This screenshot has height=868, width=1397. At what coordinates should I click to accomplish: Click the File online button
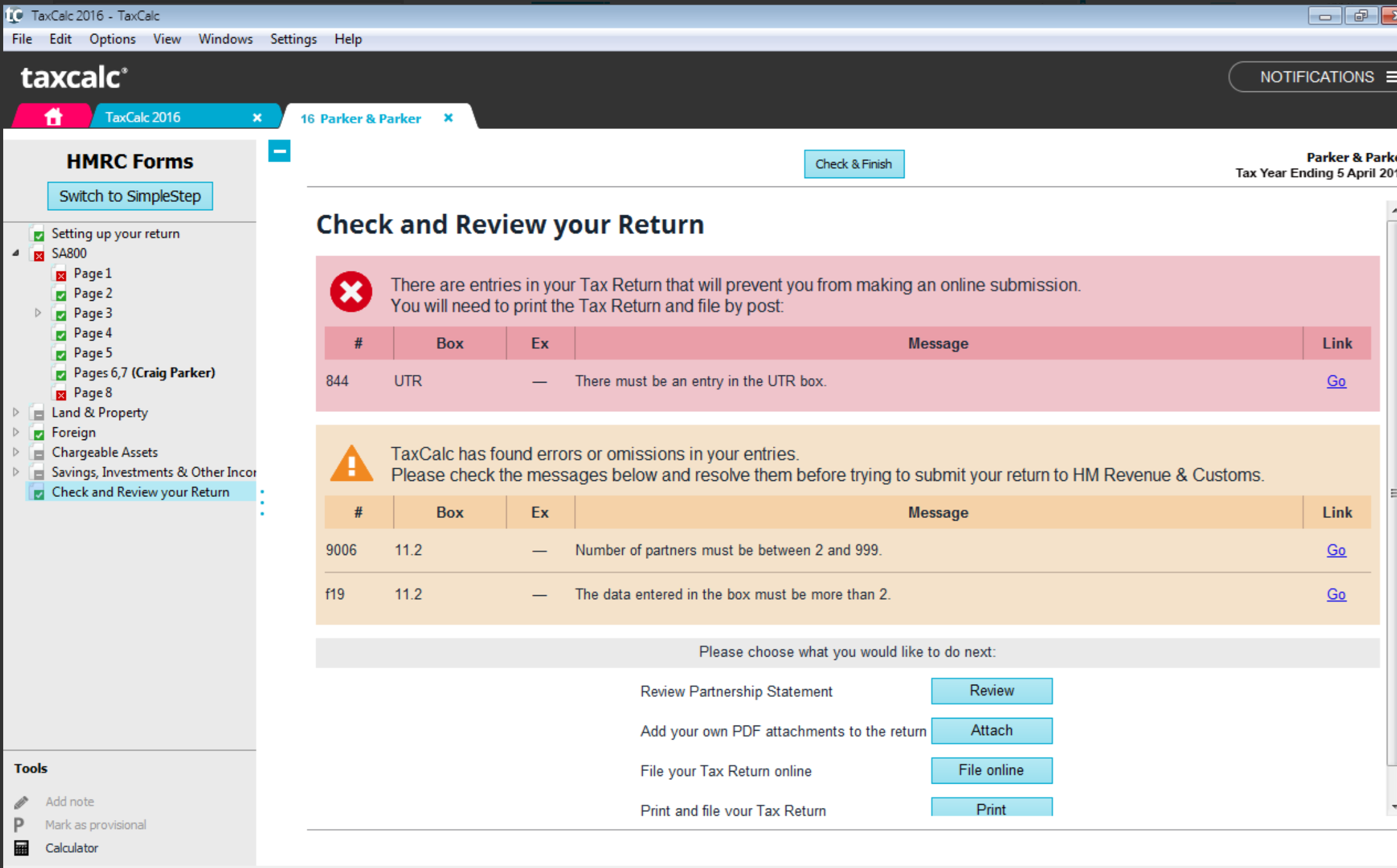[991, 770]
